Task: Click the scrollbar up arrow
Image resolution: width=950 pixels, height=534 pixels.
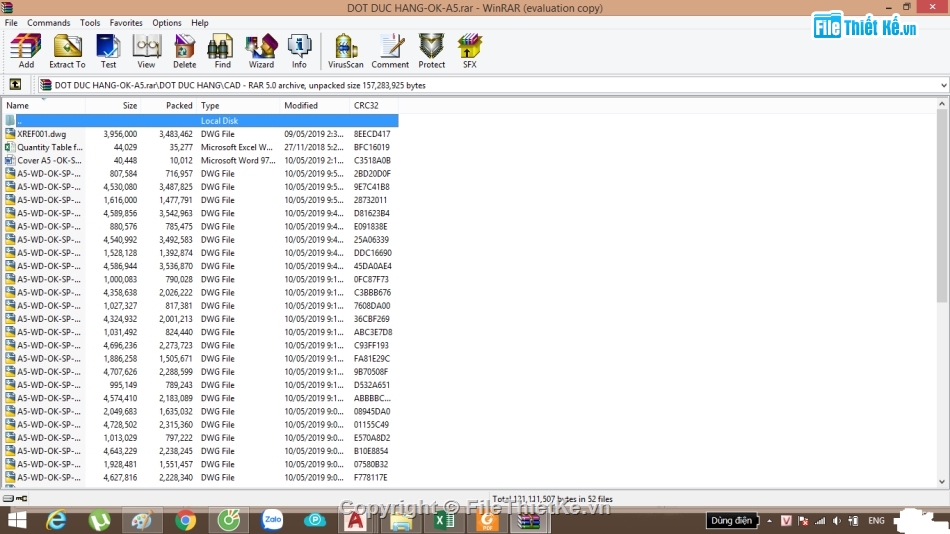Action: tap(942, 104)
